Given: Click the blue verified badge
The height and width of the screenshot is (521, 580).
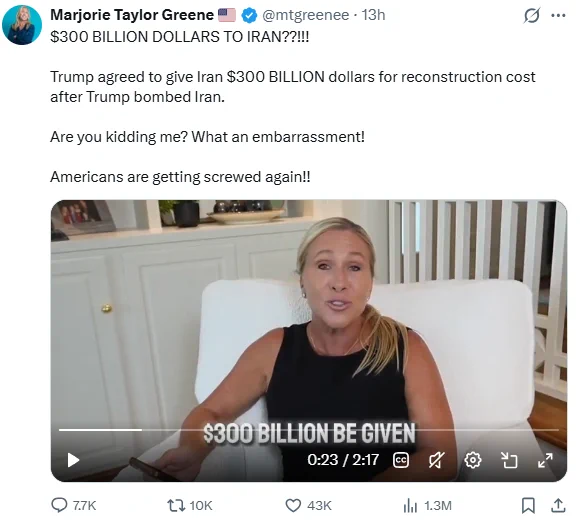Looking at the screenshot, I should point(249,16).
